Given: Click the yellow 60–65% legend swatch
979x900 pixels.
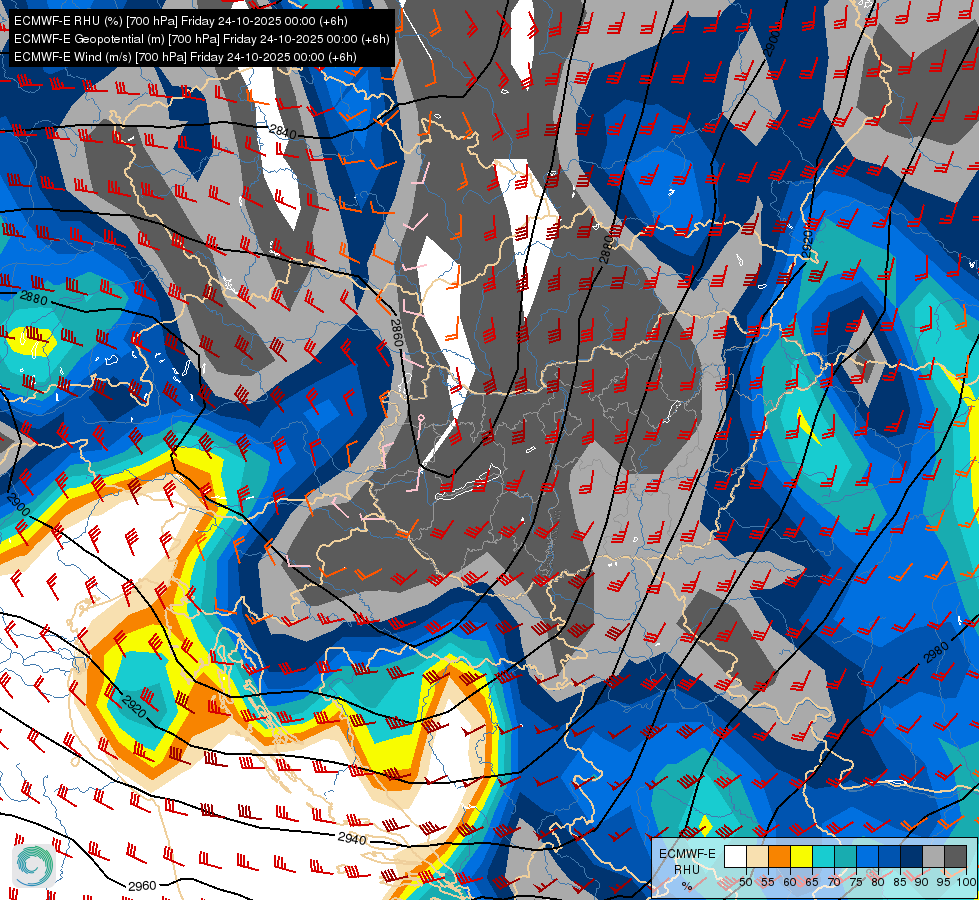Looking at the screenshot, I should point(802,856).
